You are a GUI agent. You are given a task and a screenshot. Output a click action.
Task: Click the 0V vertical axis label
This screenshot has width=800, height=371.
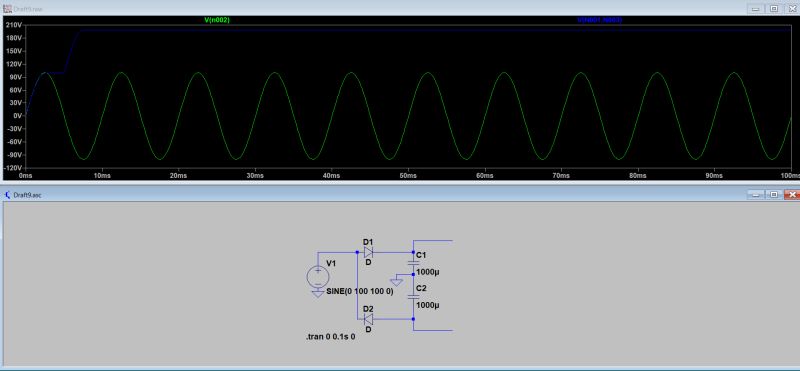pyautogui.click(x=16, y=116)
